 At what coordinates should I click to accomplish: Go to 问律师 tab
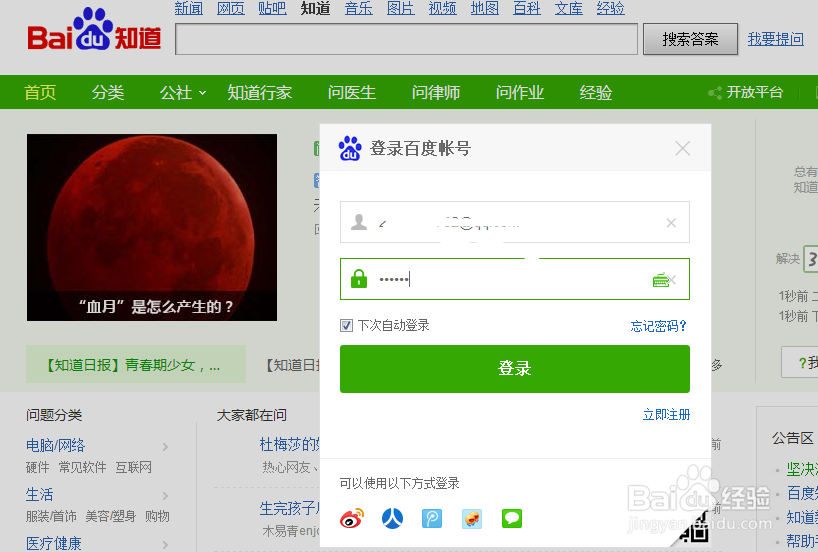(x=436, y=92)
